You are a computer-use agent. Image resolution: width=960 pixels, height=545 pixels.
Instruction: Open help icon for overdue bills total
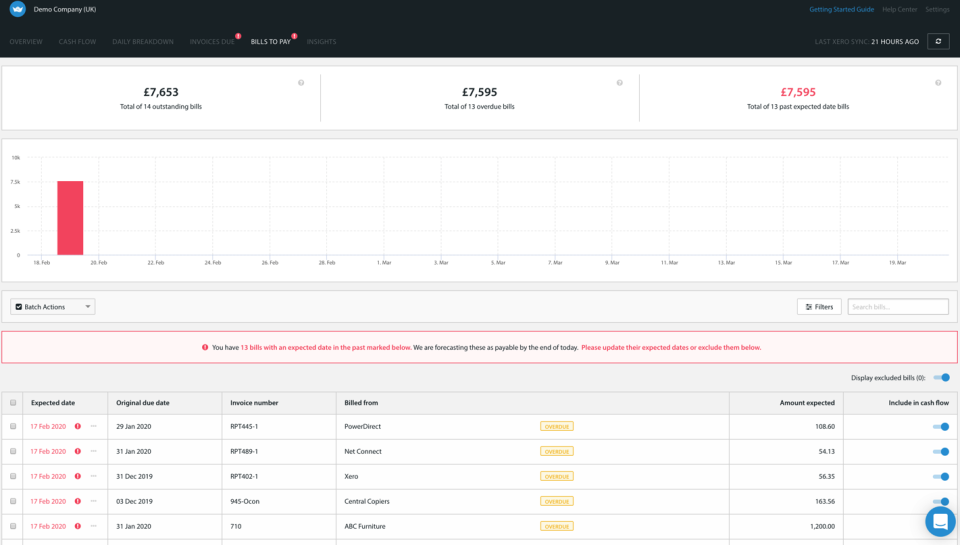coord(620,83)
